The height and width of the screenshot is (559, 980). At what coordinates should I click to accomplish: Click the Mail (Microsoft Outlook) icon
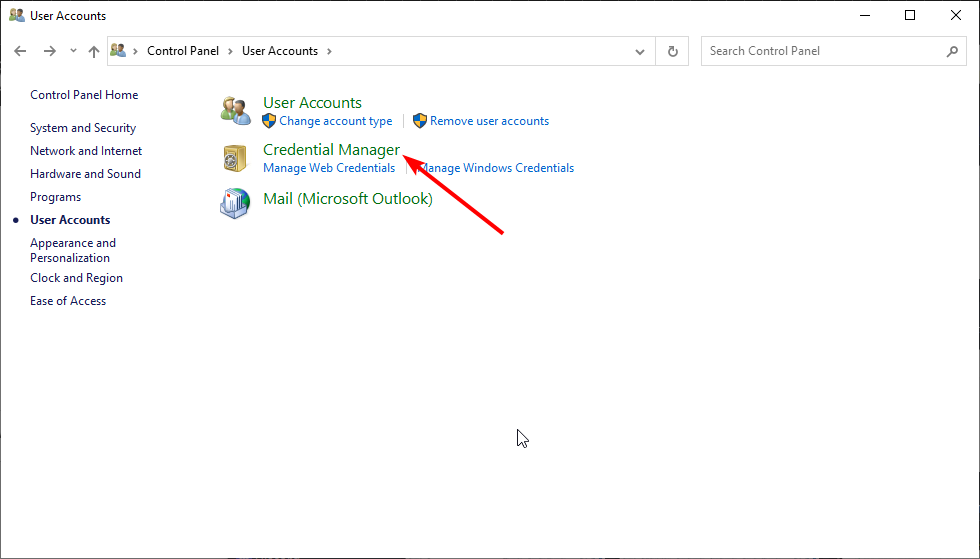pos(235,203)
